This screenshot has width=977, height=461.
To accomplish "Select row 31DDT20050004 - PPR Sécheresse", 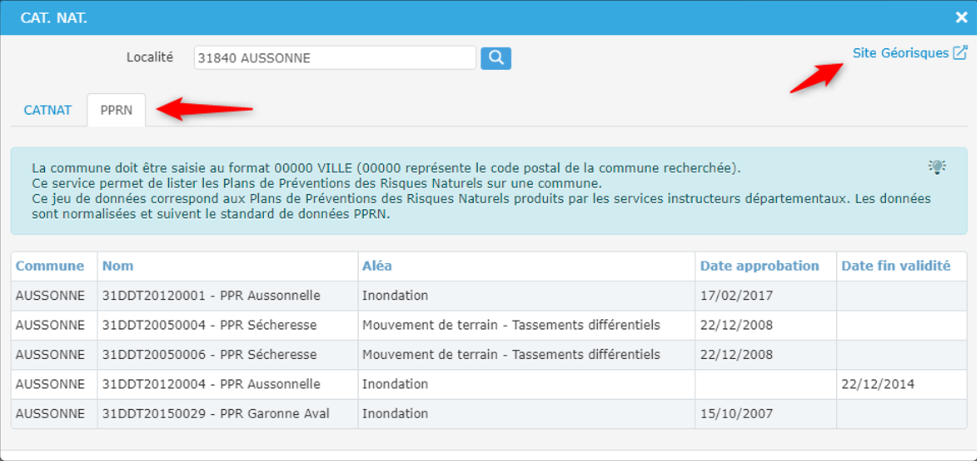I will [209, 325].
